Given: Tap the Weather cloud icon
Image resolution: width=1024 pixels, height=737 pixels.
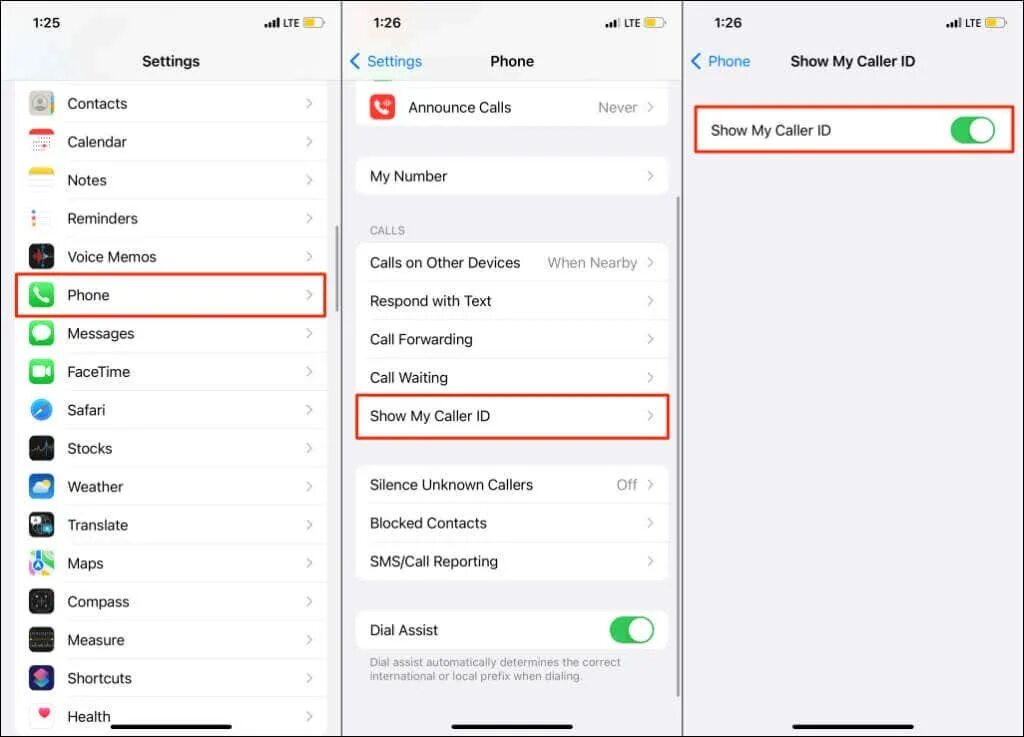Looking at the screenshot, I should point(42,486).
